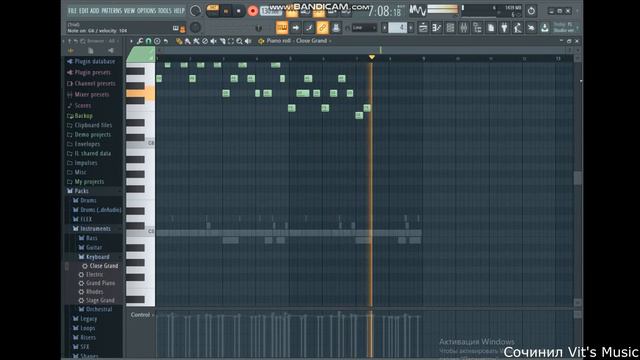The height and width of the screenshot is (360, 640).
Task: Toggle the arrow icon beside keyboard icon
Action: click(x=295, y=28)
